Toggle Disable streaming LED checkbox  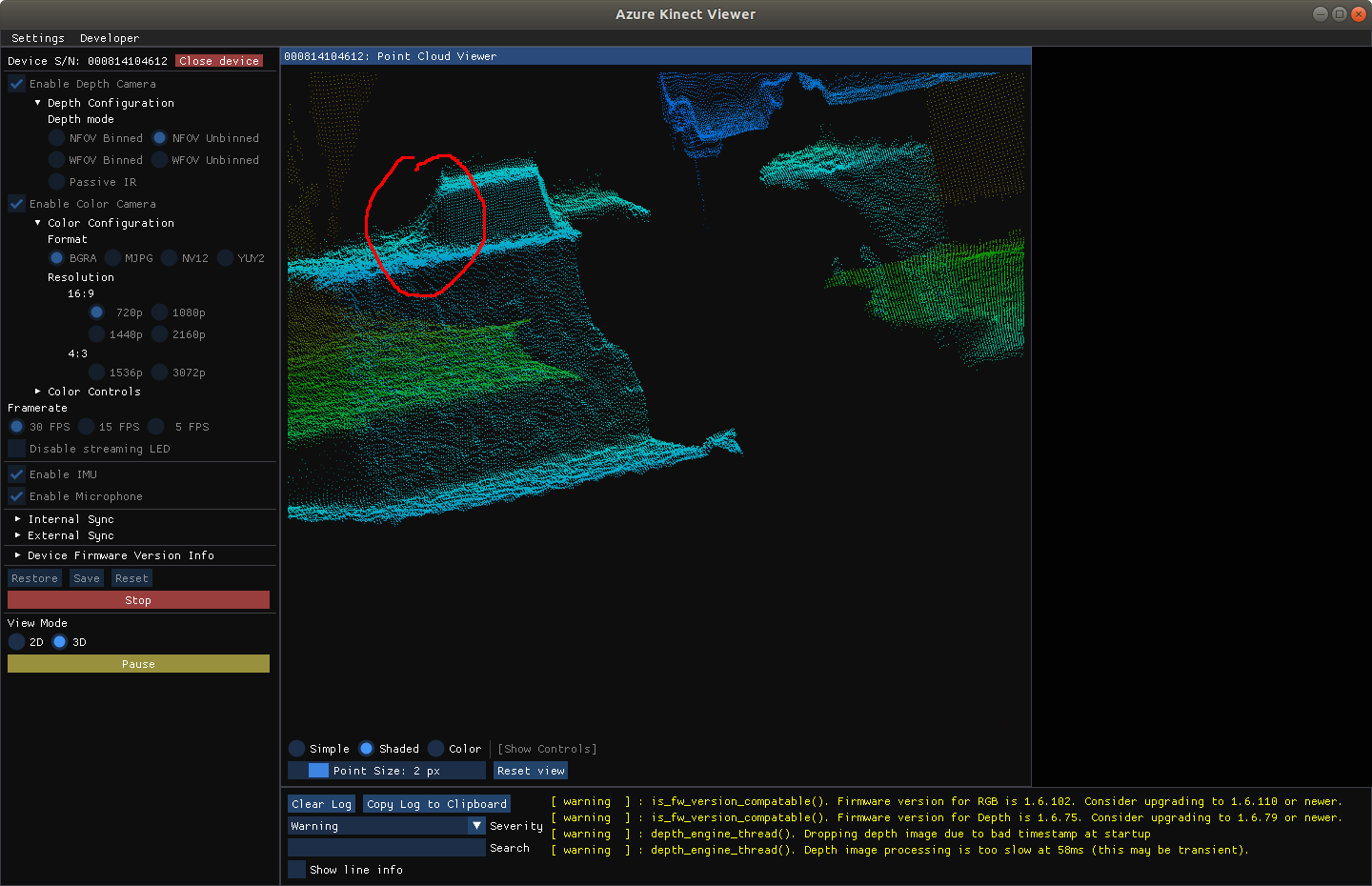[17, 449]
